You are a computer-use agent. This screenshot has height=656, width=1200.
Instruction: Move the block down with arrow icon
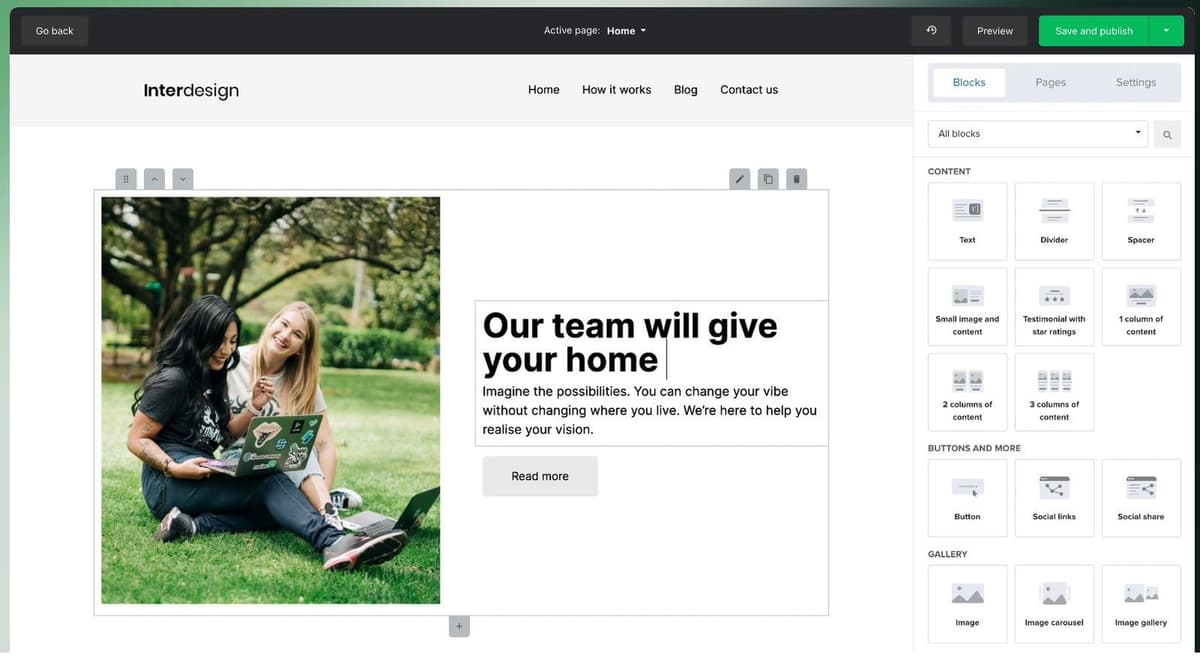tap(182, 179)
